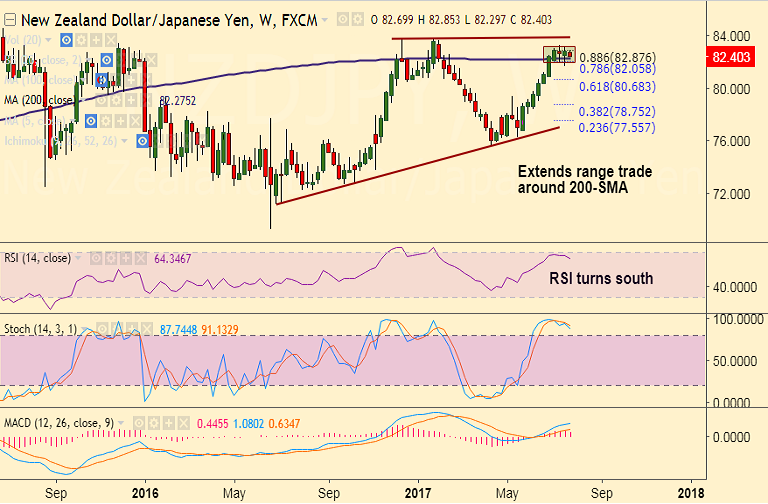Click plus icon beside Vol (20)
Viewport: 768px width, 504px height.
[96, 40]
